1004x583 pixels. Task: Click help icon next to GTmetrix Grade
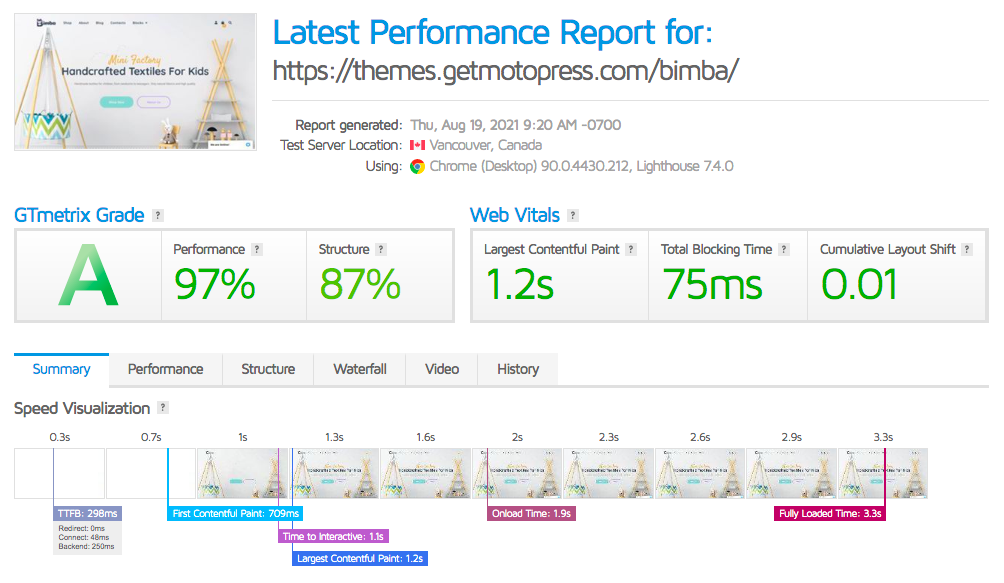(x=158, y=216)
